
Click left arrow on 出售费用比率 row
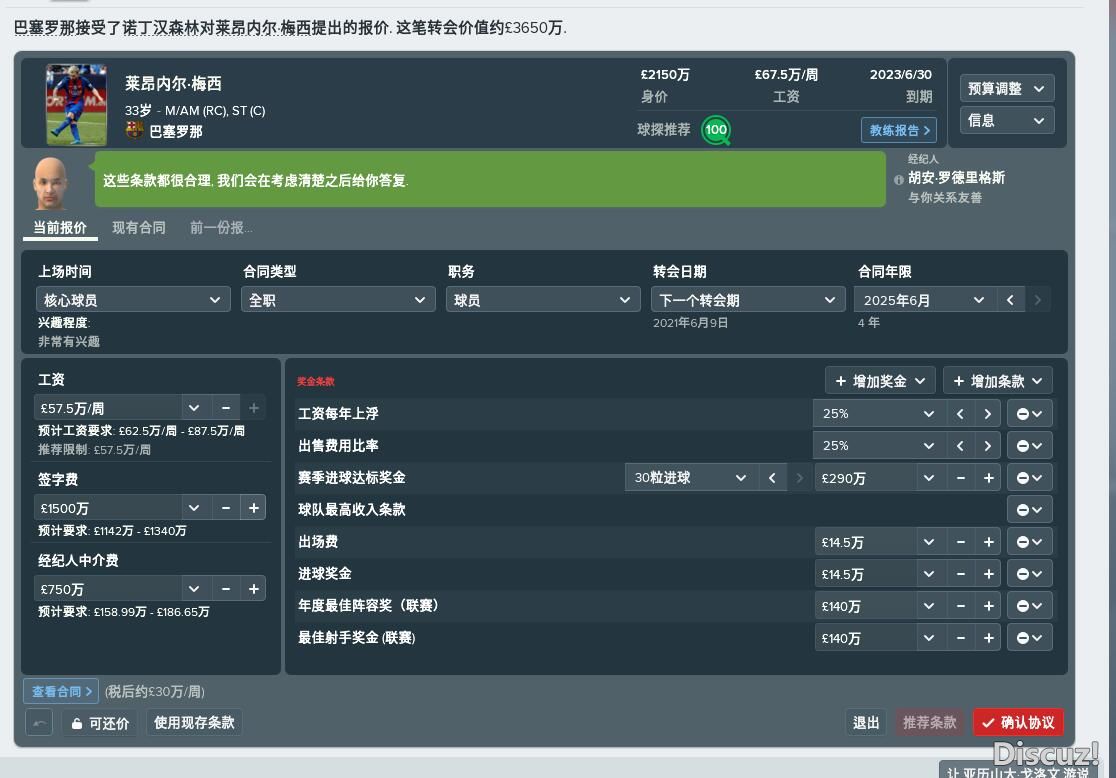tap(960, 446)
